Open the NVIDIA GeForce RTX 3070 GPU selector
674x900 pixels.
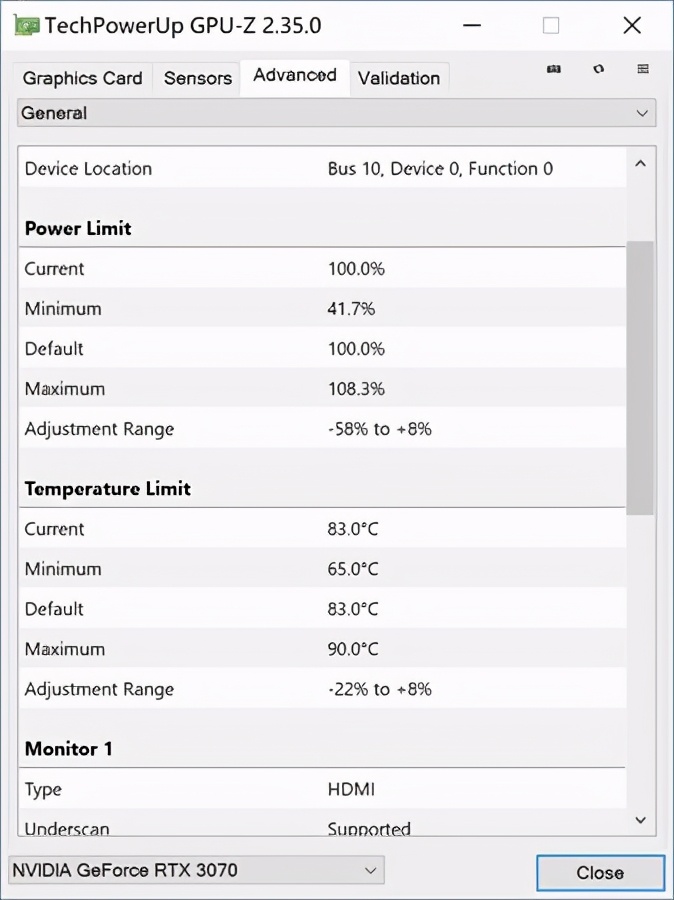tap(196, 871)
